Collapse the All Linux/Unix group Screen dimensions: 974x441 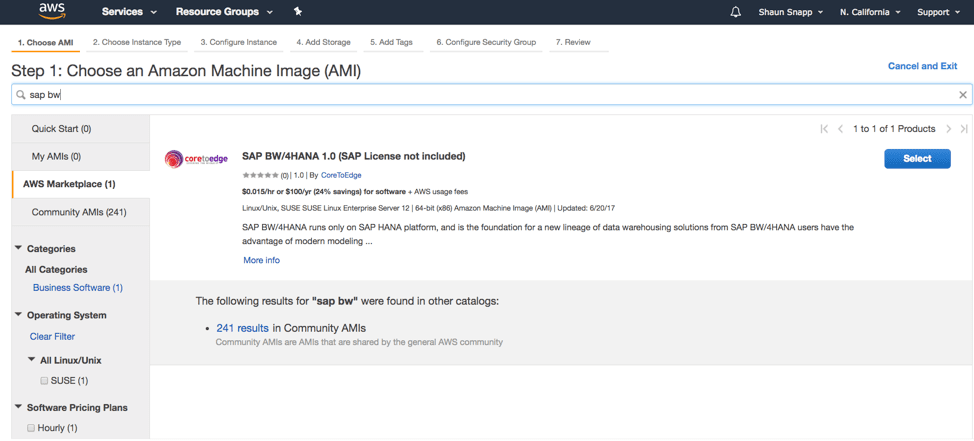click(x=32, y=359)
